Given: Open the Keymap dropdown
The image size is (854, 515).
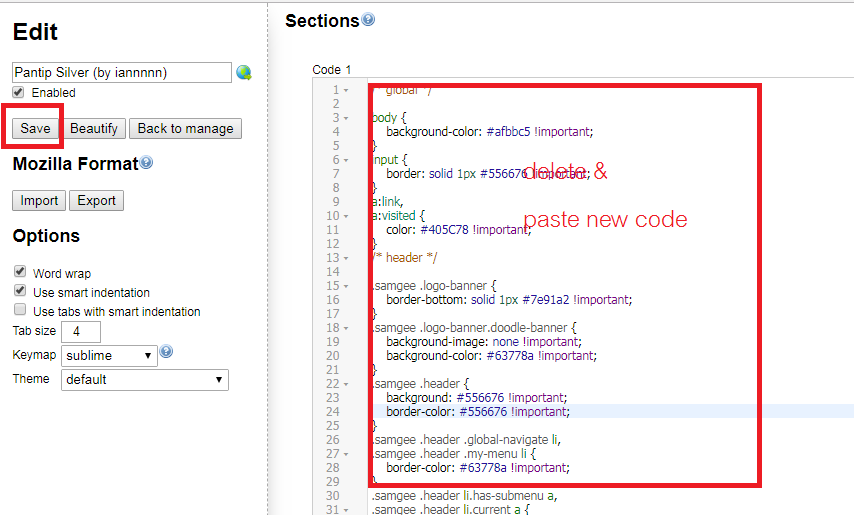Looking at the screenshot, I should [x=109, y=355].
